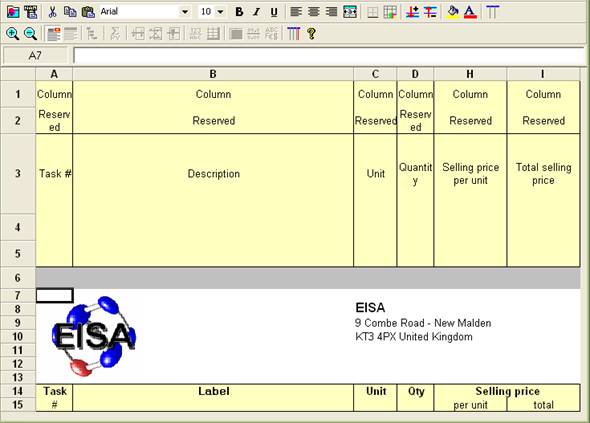
Task: Open the font size 10 dropdown
Action: point(220,12)
